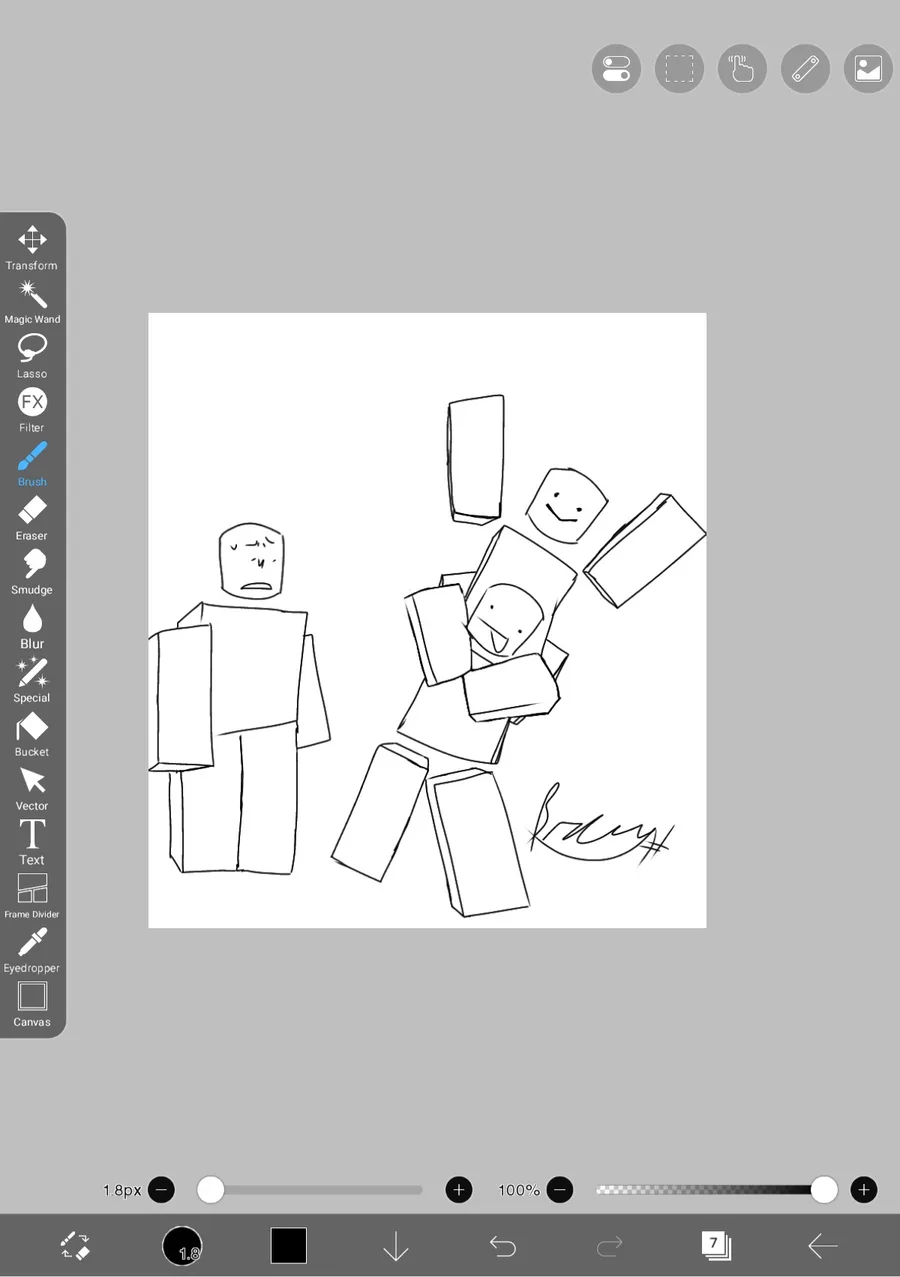Viewport: 900px width, 1277px height.
Task: Open the selection area dashed-square button
Action: click(x=679, y=69)
